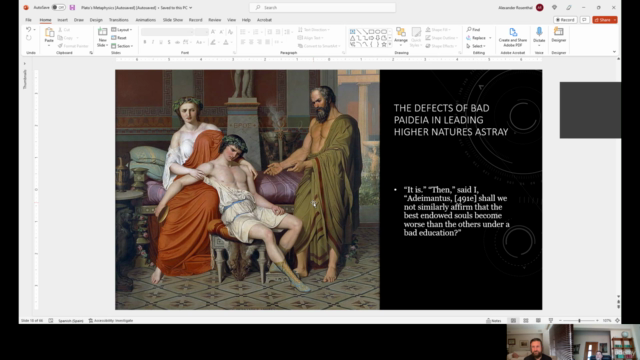The height and width of the screenshot is (360, 640).
Task: Open the Layout dropdown
Action: [x=122, y=30]
